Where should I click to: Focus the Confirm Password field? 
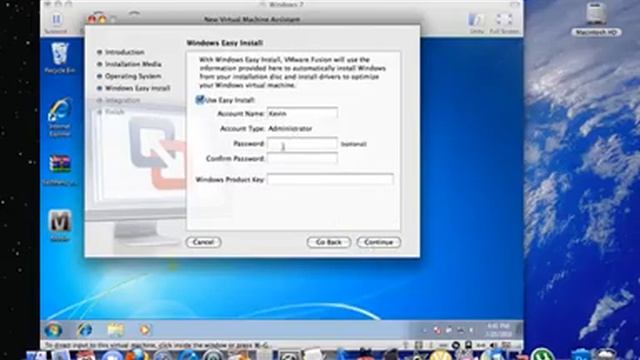pos(302,158)
